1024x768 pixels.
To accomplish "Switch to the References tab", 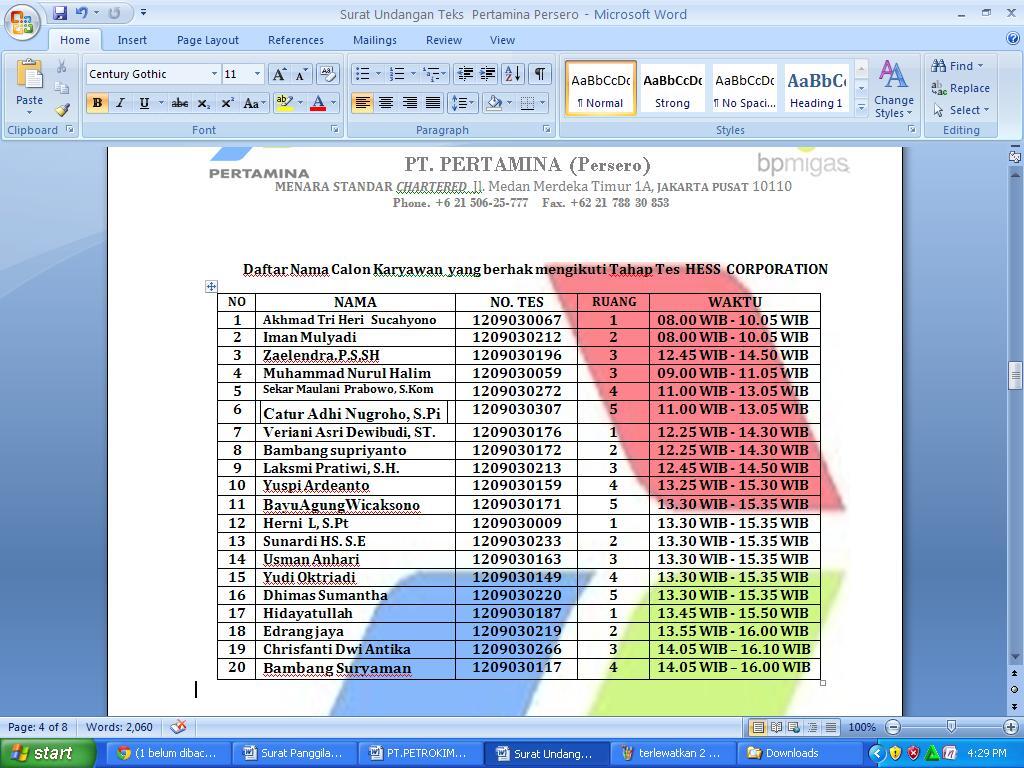I will click(x=296, y=40).
